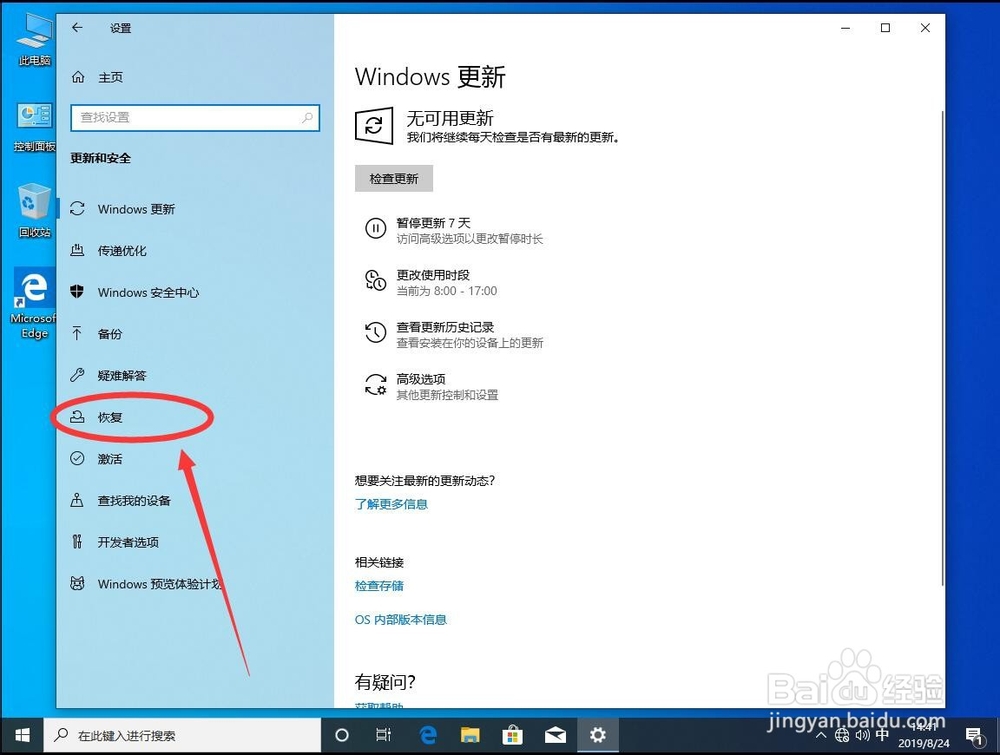The image size is (1000, 755).
Task: Click the Cortana circle on taskbar
Action: (342, 735)
